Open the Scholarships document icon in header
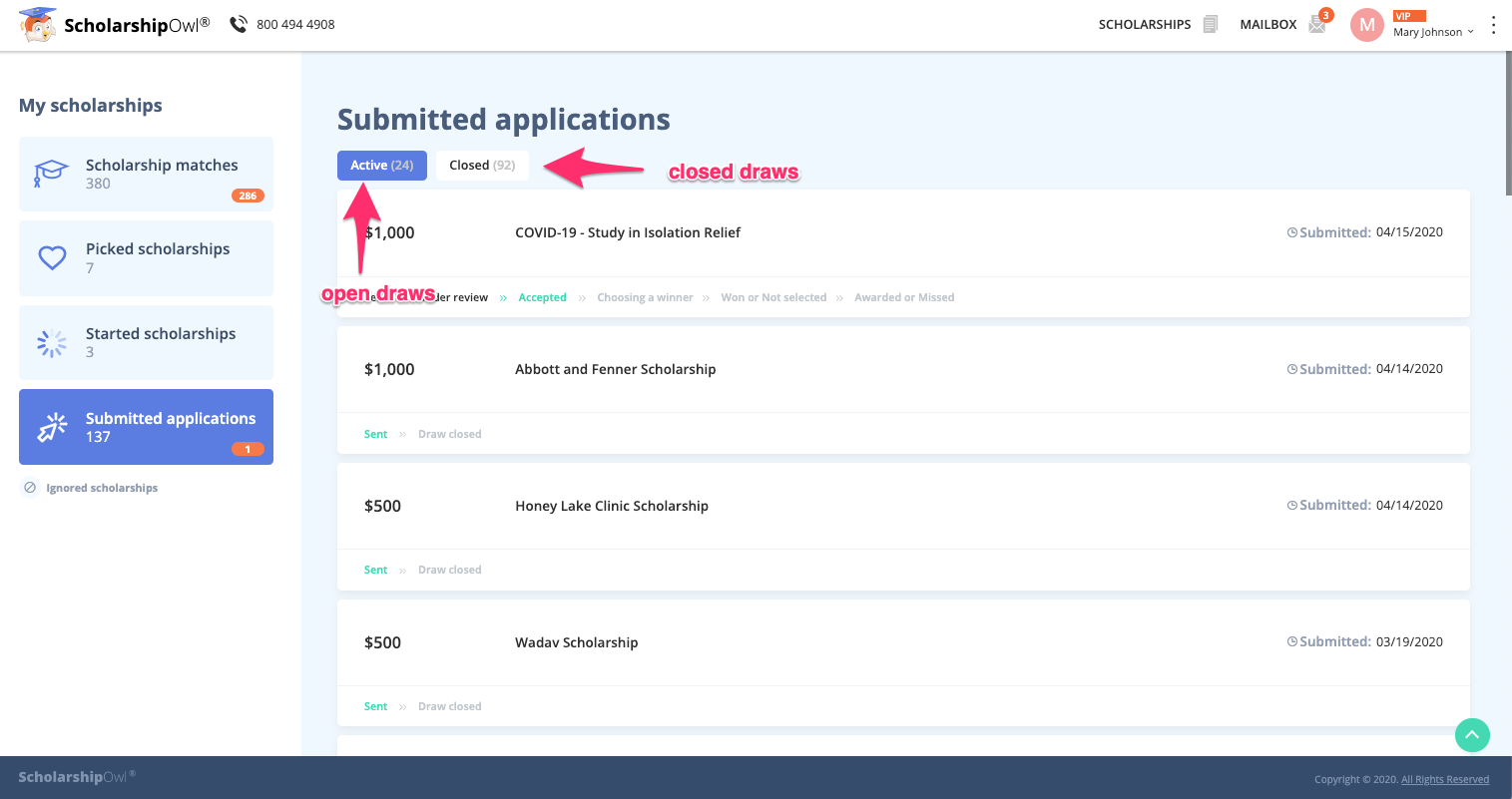 click(1211, 24)
